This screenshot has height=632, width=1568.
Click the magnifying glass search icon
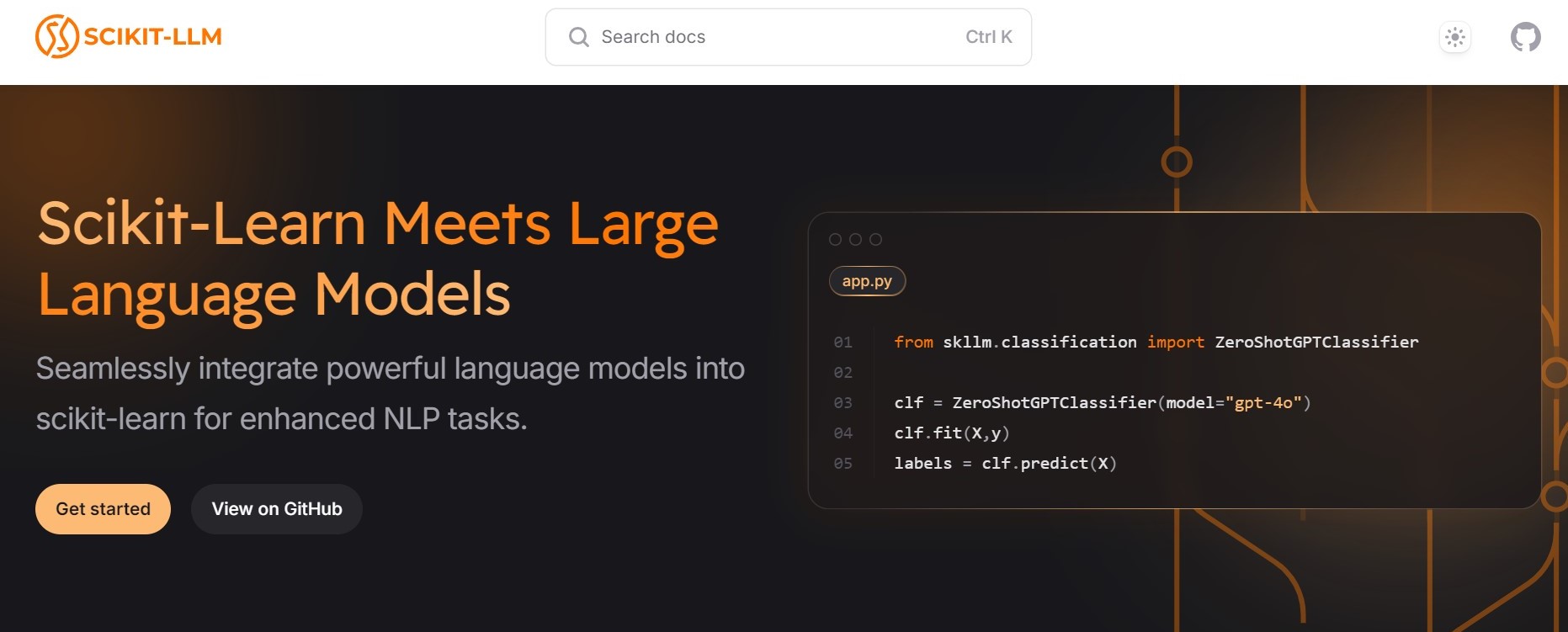[x=578, y=37]
